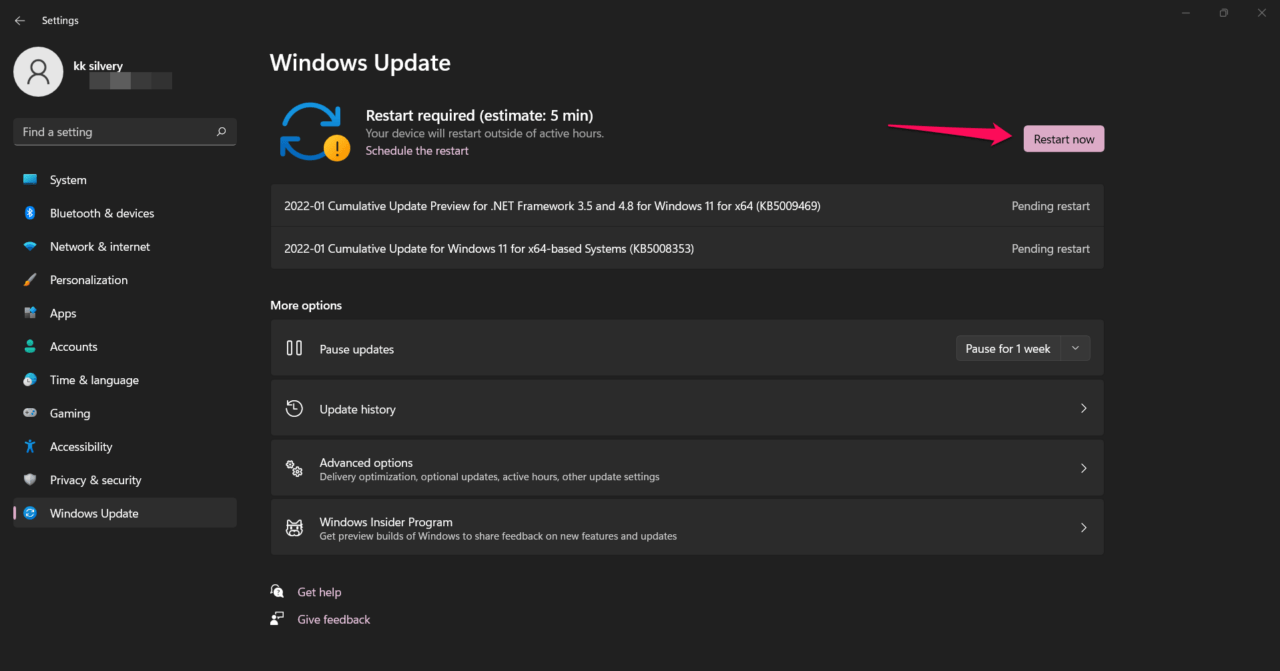
Task: Click the Personalization paintbrush icon
Action: [30, 280]
